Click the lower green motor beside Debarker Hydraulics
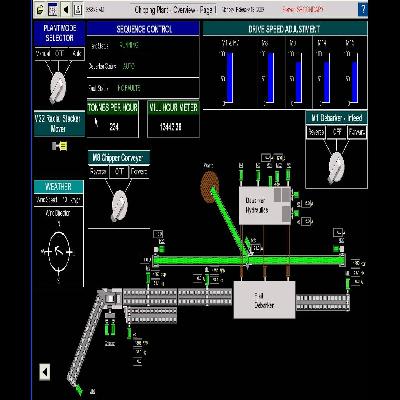This screenshot has width=400, height=400. (x=295, y=213)
